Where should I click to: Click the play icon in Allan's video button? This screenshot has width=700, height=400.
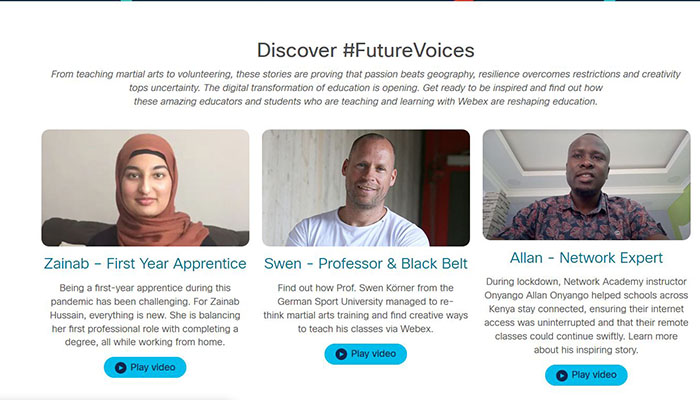562,375
